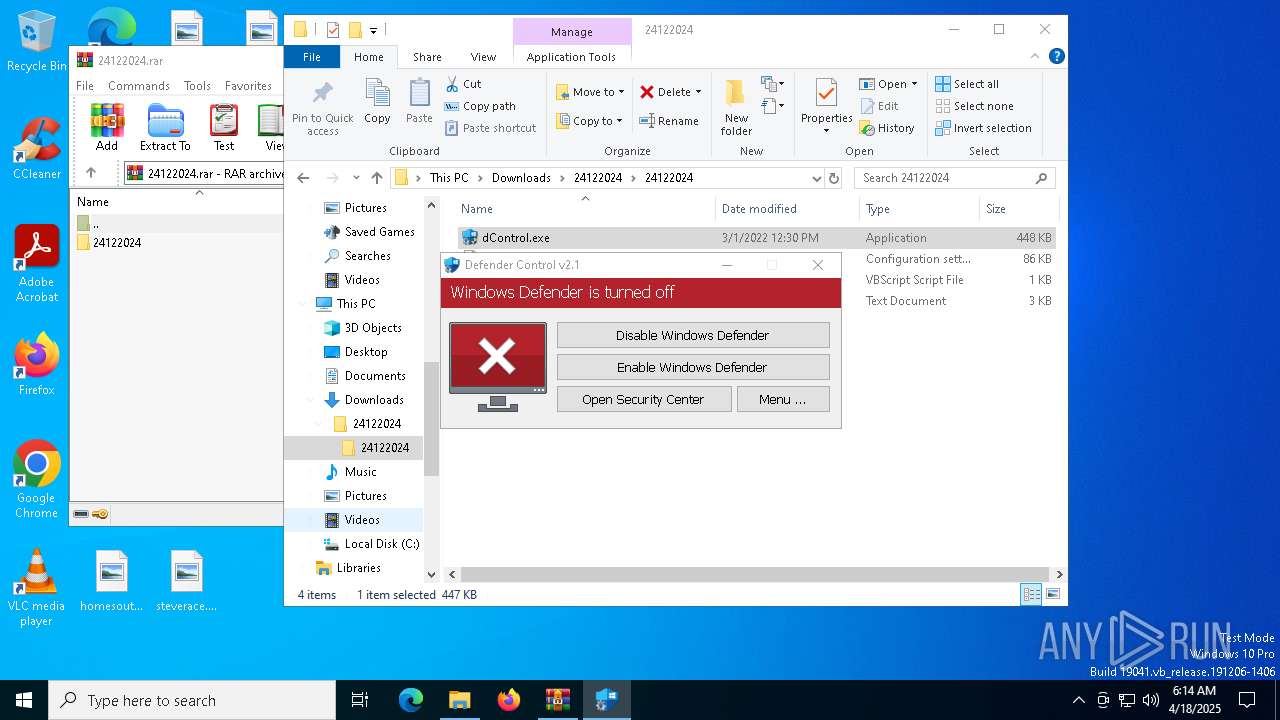The width and height of the screenshot is (1280, 720).
Task: Open file Properties
Action: (x=826, y=106)
